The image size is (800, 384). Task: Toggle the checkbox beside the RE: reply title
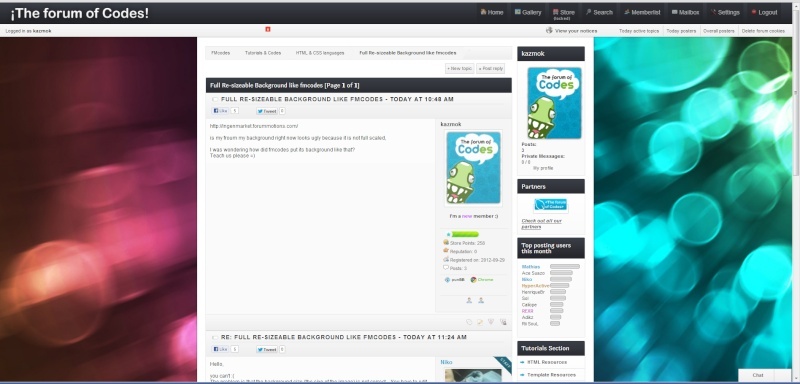click(215, 338)
